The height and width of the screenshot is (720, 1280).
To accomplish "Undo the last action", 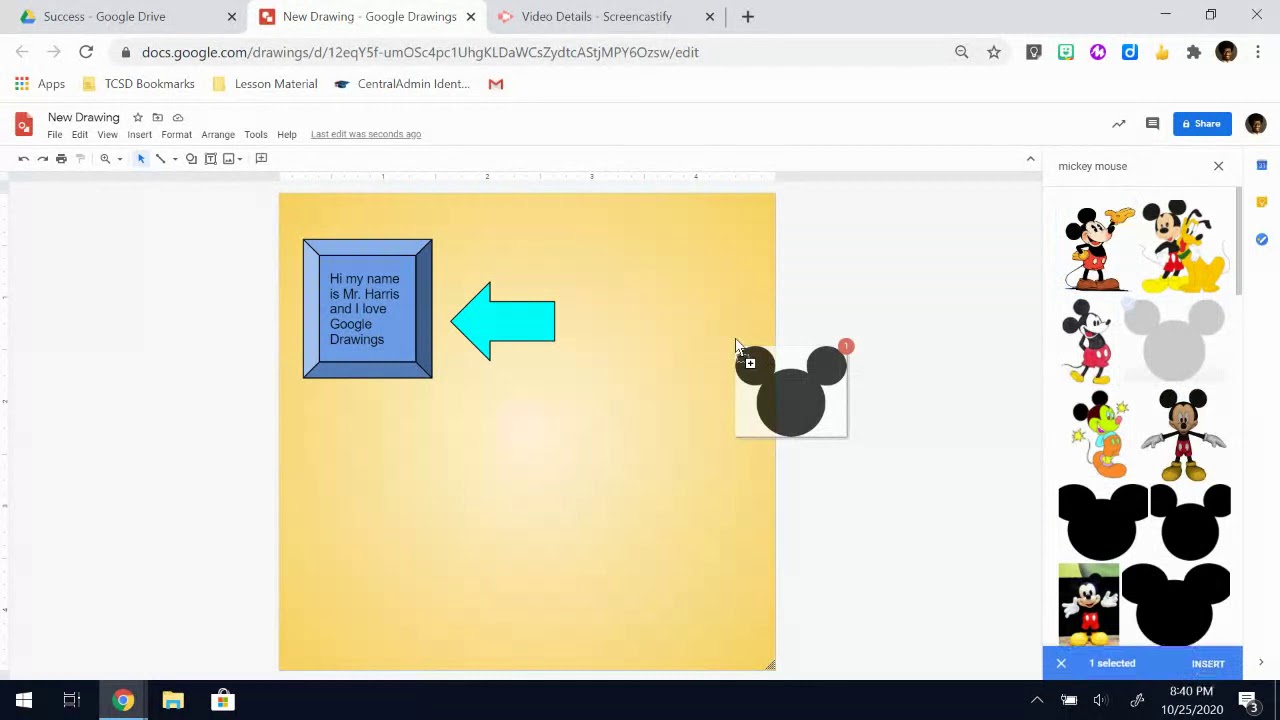I will pos(24,159).
